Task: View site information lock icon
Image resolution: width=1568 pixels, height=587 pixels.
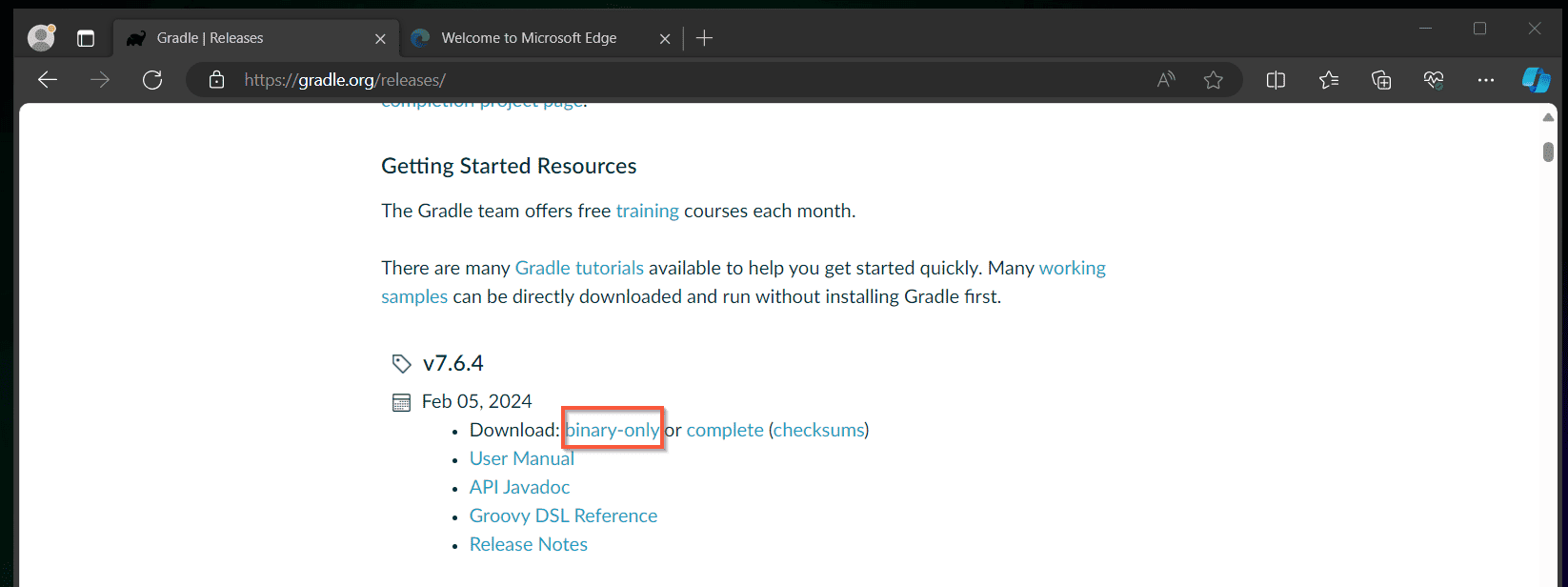Action: click(x=216, y=80)
